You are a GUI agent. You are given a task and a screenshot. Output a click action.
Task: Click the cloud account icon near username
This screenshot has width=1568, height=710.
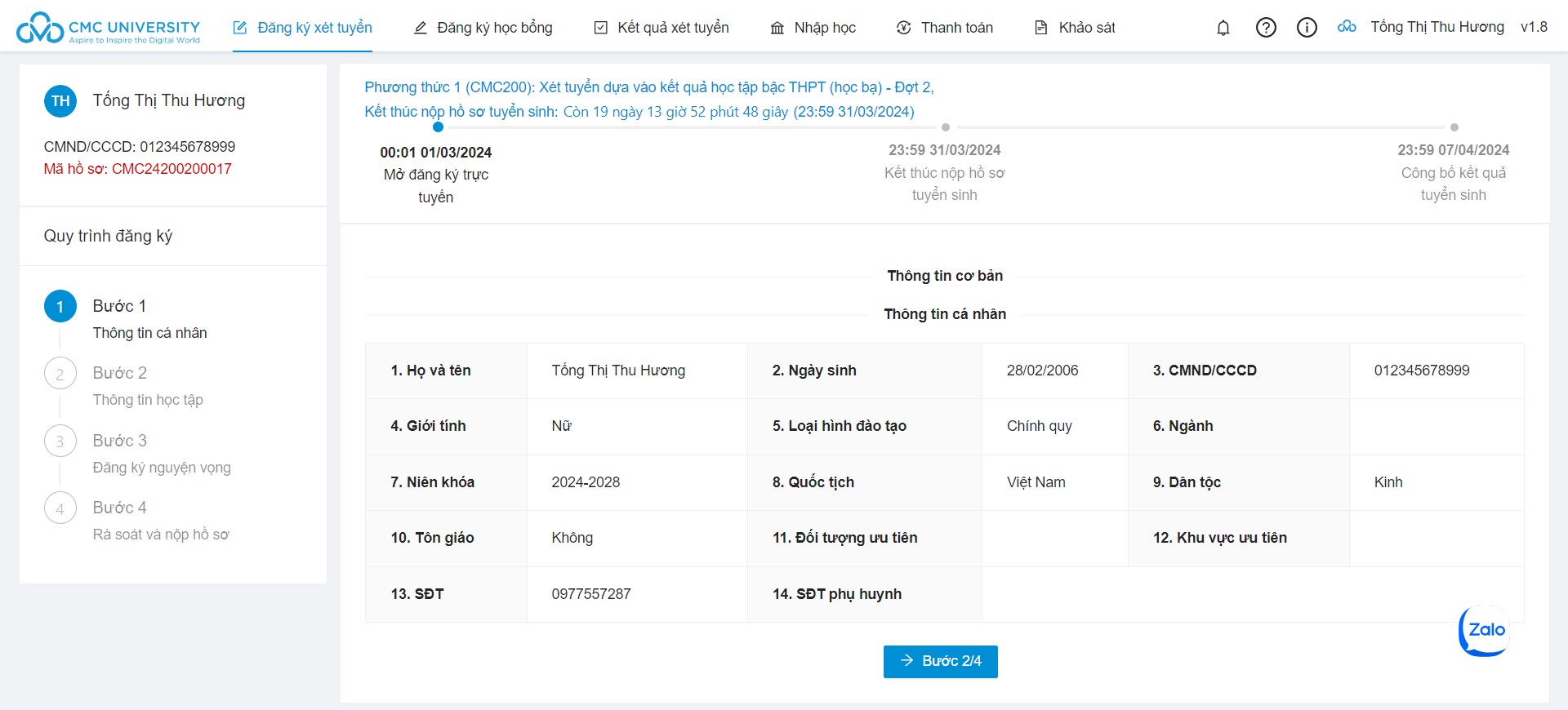point(1347,27)
